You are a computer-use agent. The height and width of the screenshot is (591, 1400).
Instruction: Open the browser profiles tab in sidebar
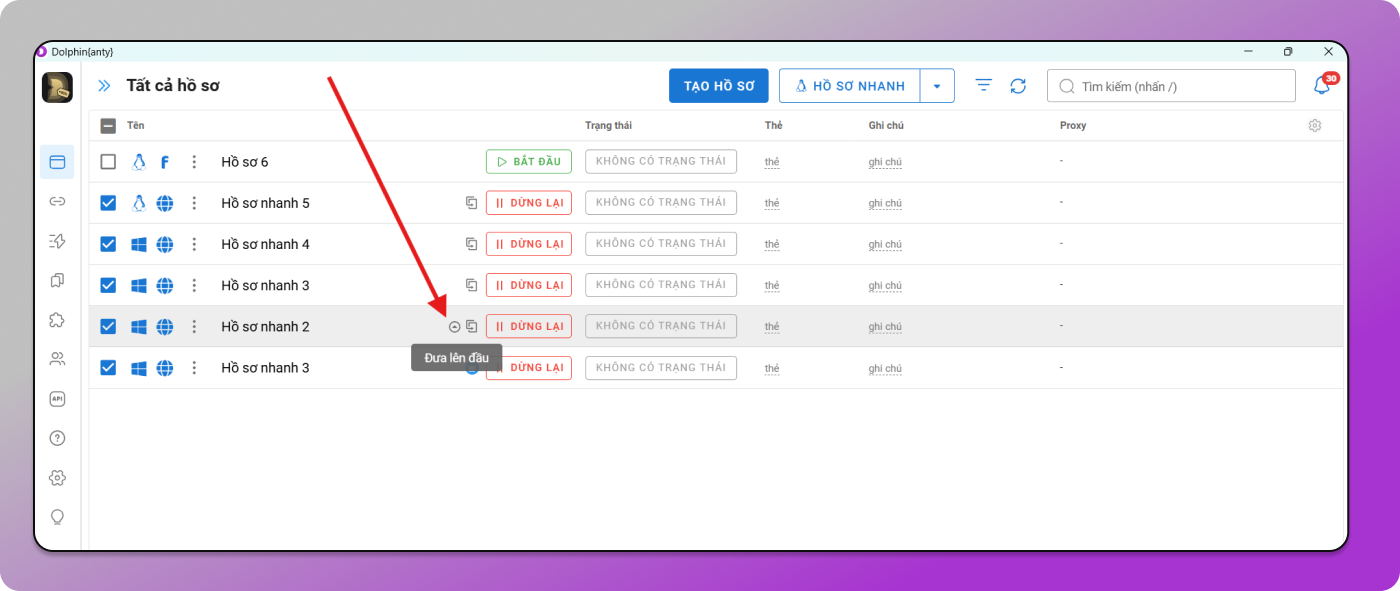click(x=57, y=162)
